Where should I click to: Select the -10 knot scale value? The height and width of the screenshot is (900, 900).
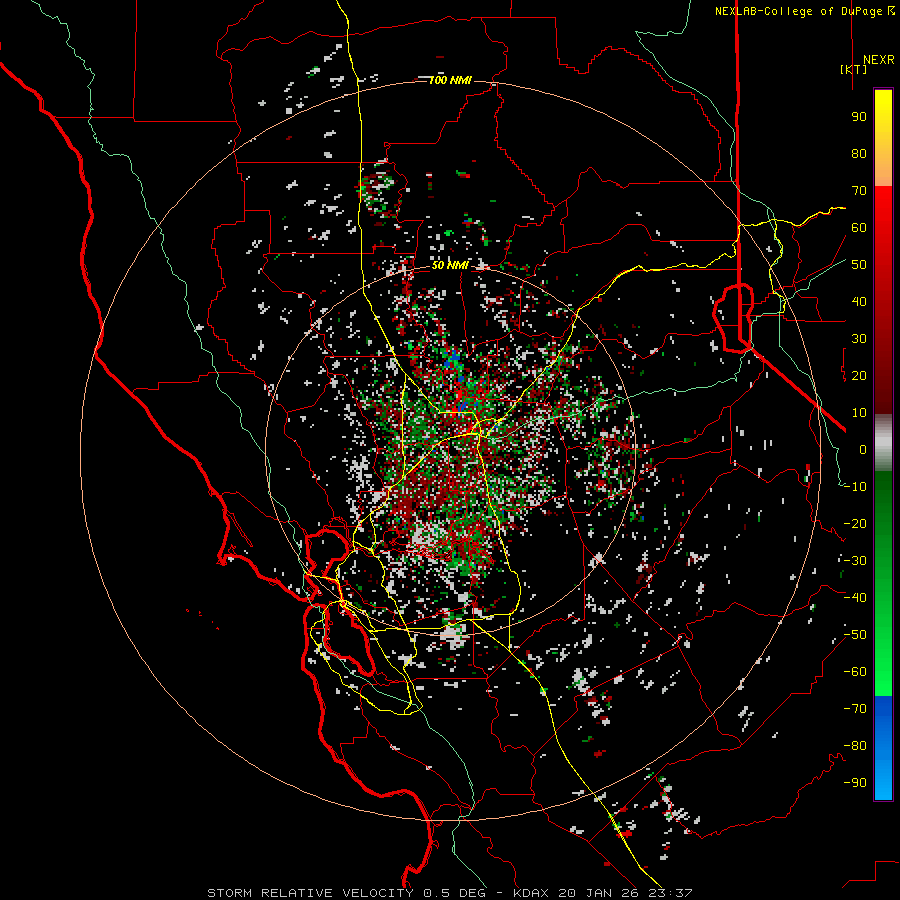(855, 487)
